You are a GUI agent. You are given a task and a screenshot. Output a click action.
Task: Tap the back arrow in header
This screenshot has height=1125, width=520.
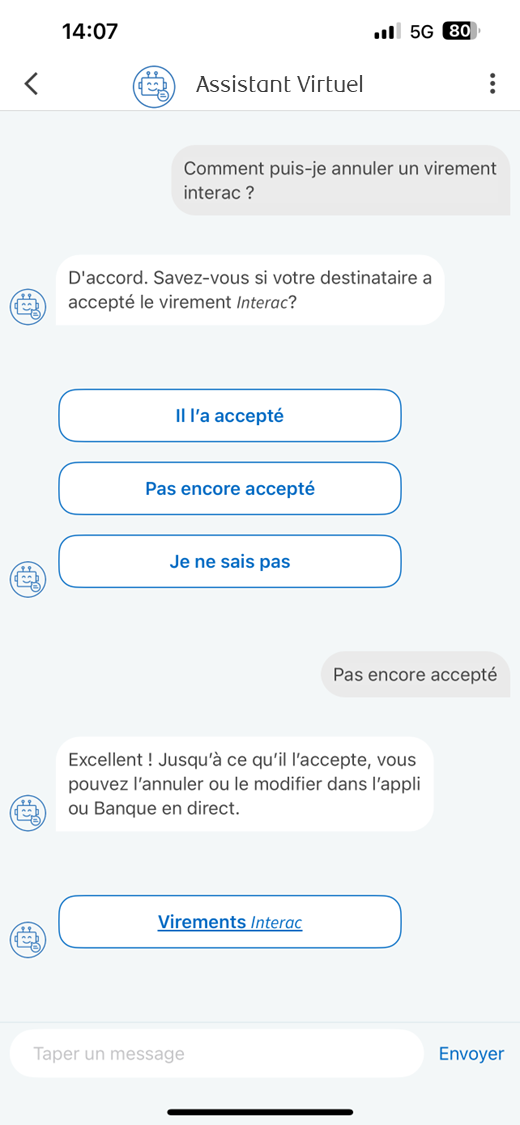point(31,84)
